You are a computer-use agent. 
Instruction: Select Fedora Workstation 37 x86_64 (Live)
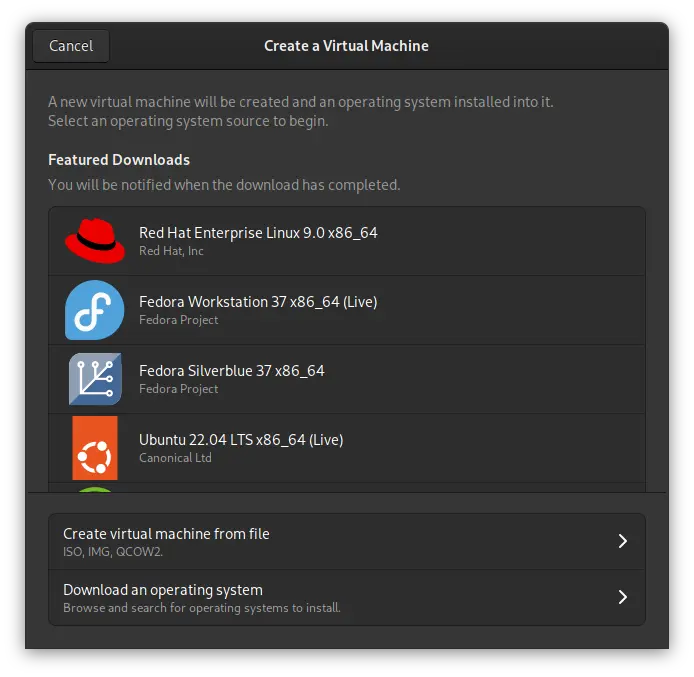347,310
